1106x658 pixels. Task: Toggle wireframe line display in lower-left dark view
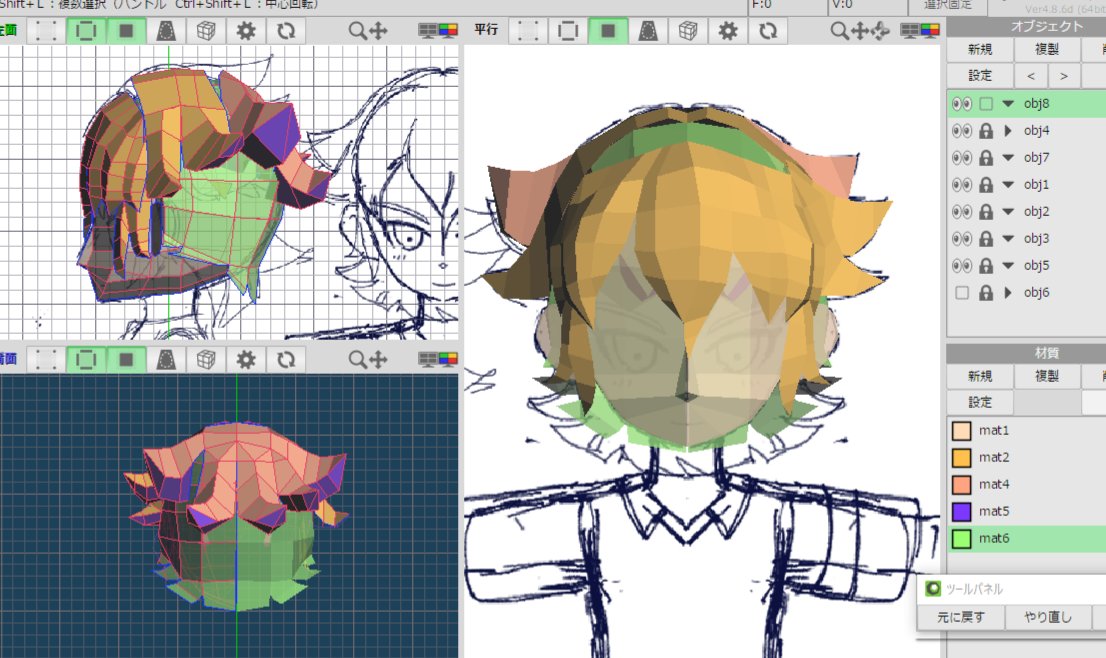[86, 360]
